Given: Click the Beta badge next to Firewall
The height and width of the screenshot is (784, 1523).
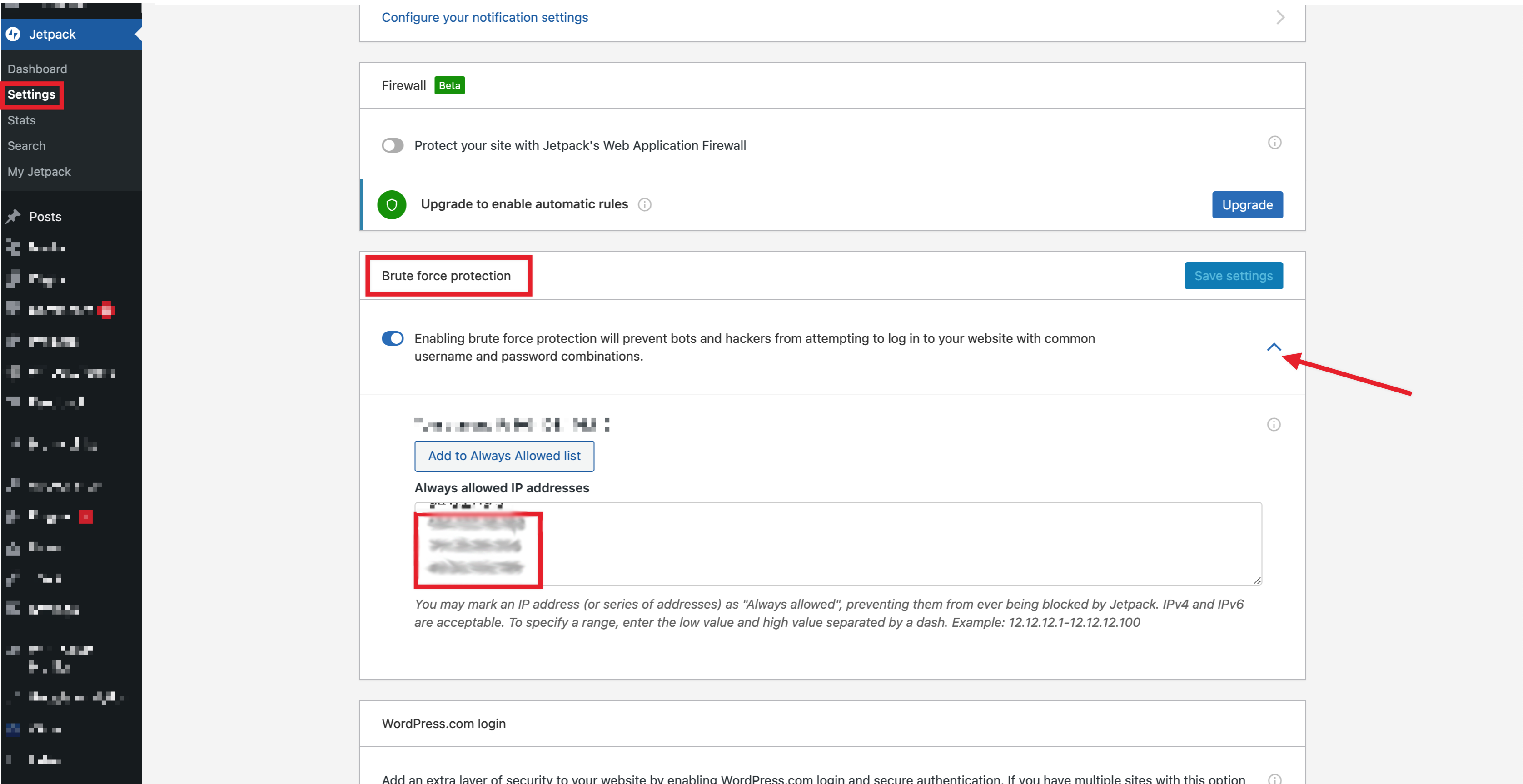Looking at the screenshot, I should [x=449, y=86].
